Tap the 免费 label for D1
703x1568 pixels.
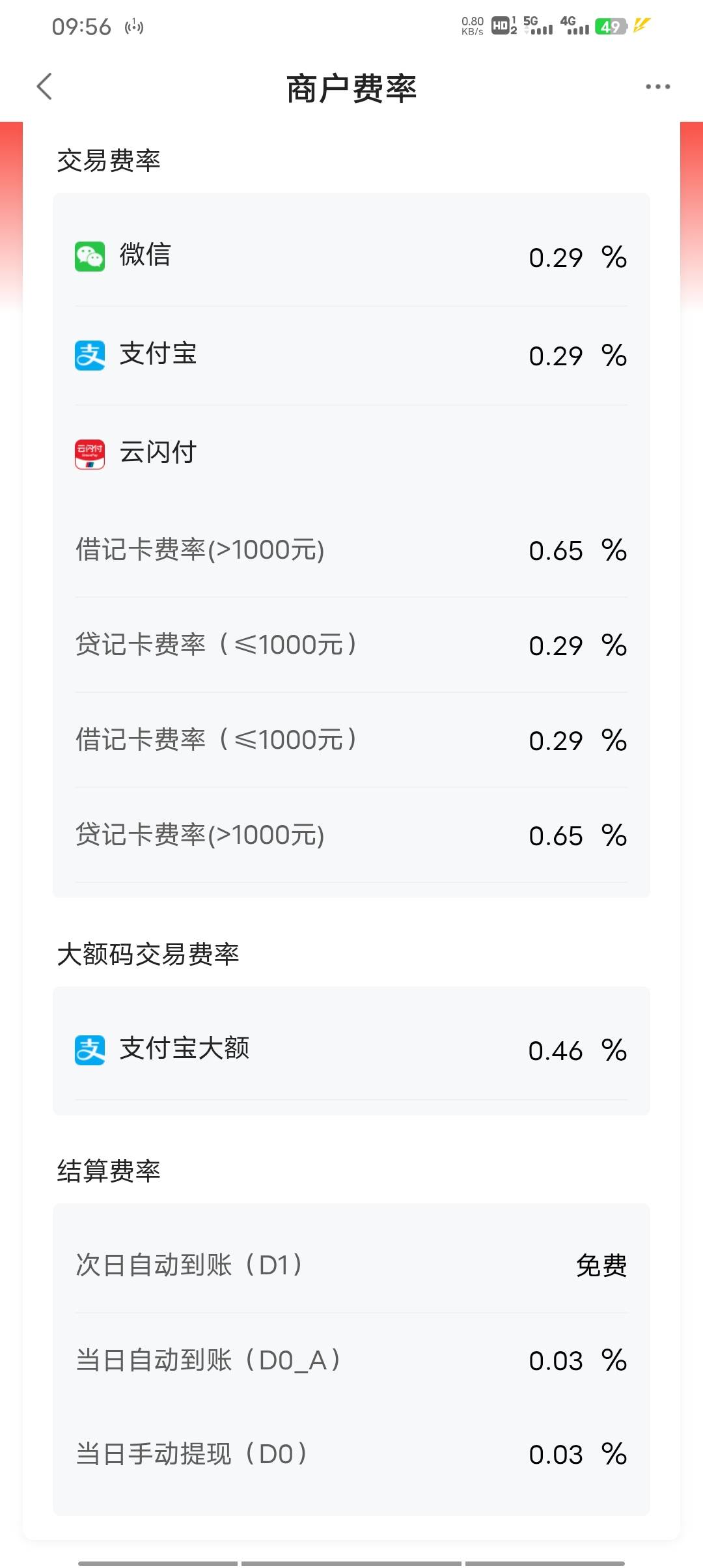click(601, 1266)
